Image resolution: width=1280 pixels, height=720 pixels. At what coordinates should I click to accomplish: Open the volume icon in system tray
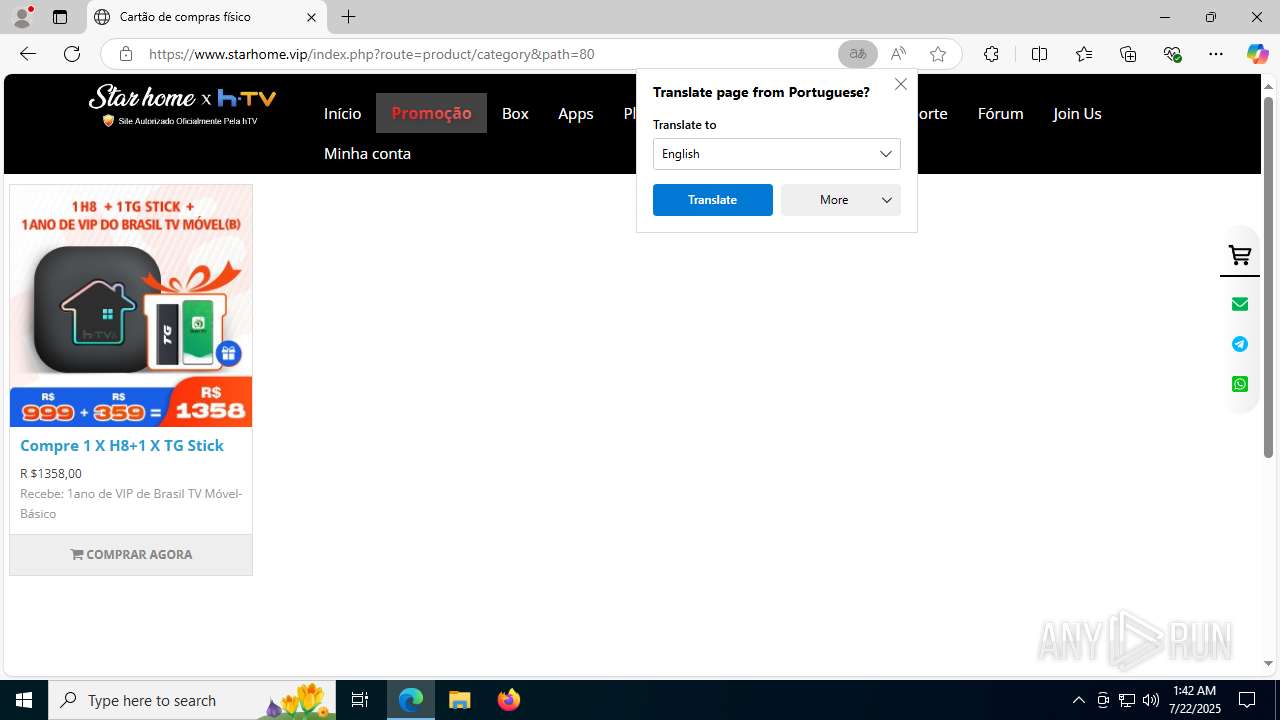click(1151, 700)
